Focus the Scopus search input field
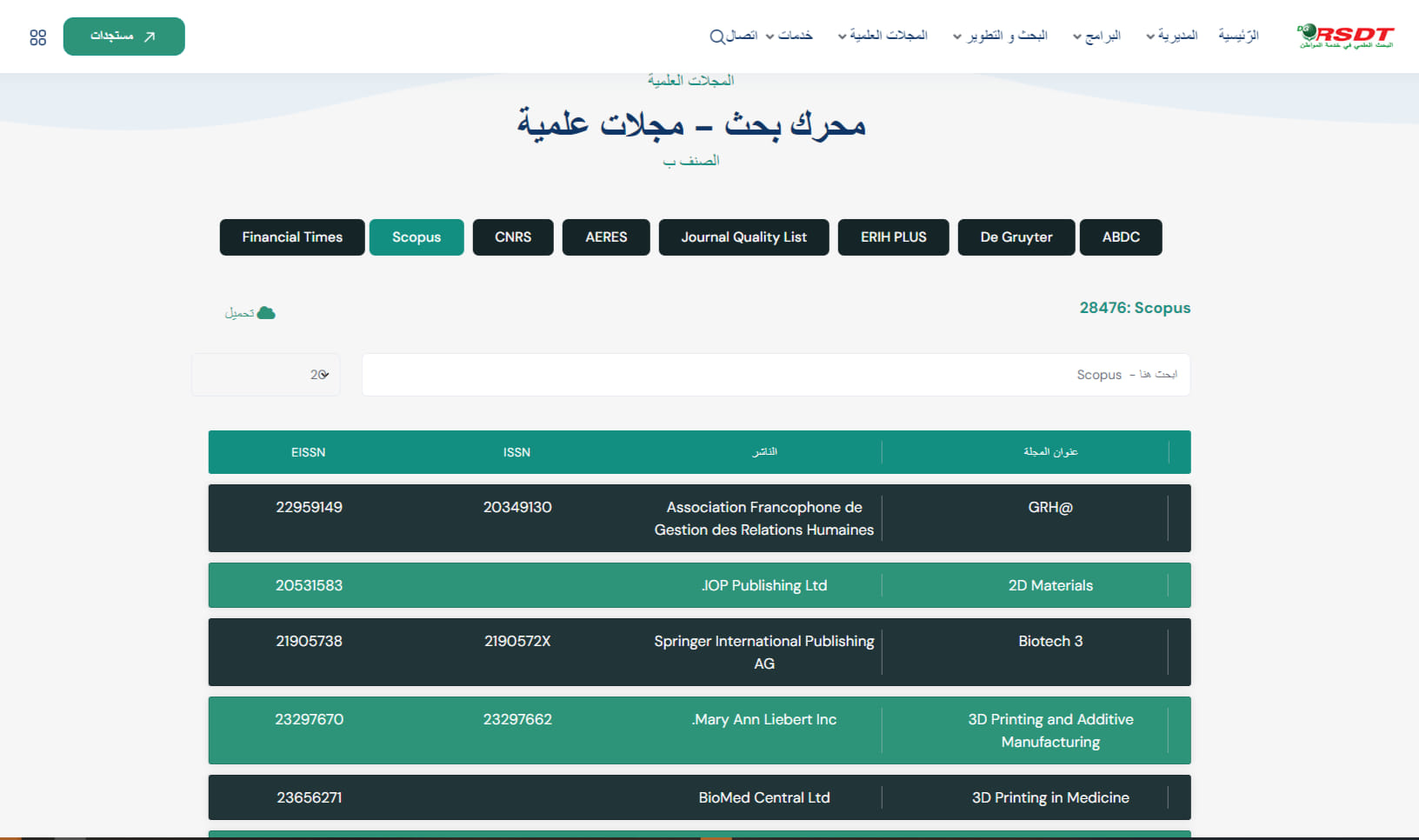The width and height of the screenshot is (1419, 840). [776, 375]
